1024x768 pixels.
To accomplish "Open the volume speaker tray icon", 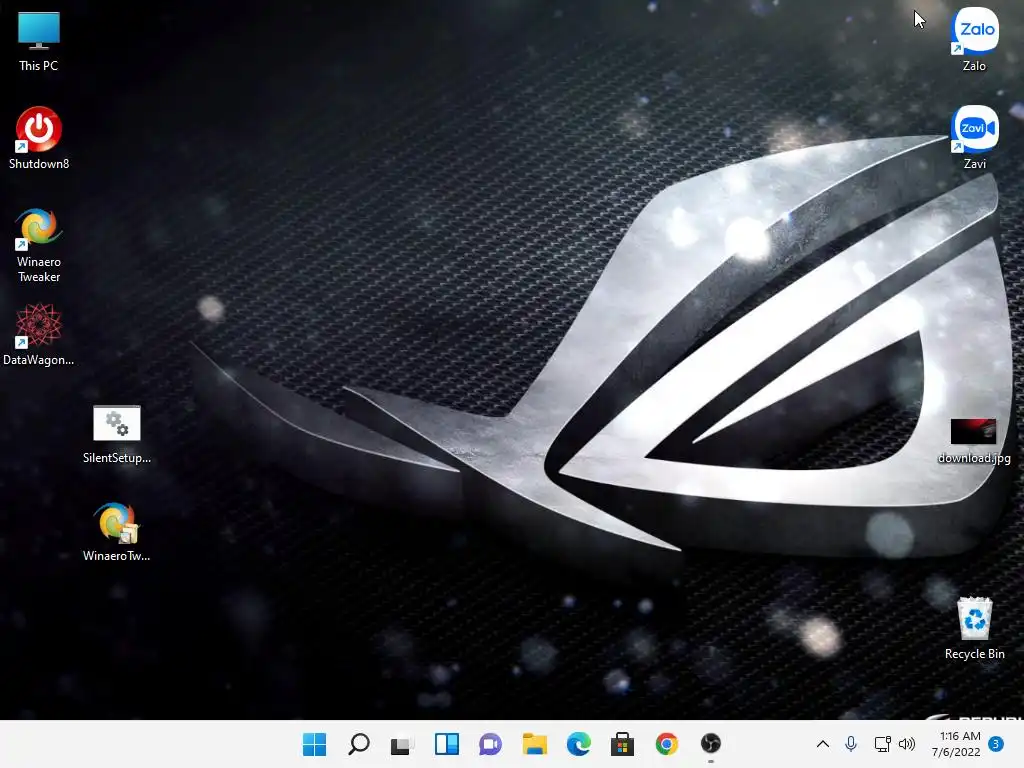I will [x=906, y=744].
